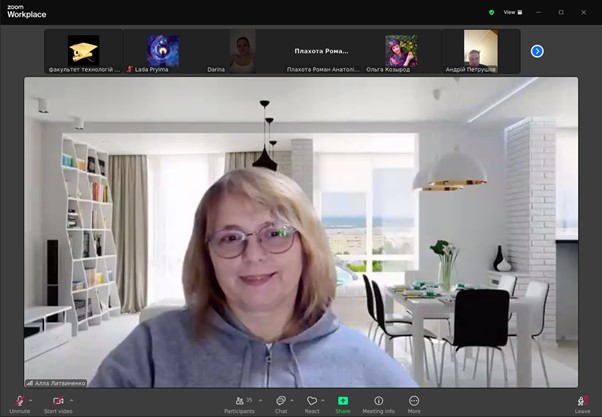
Task: Click the green encryption shield icon
Action: pyautogui.click(x=491, y=12)
